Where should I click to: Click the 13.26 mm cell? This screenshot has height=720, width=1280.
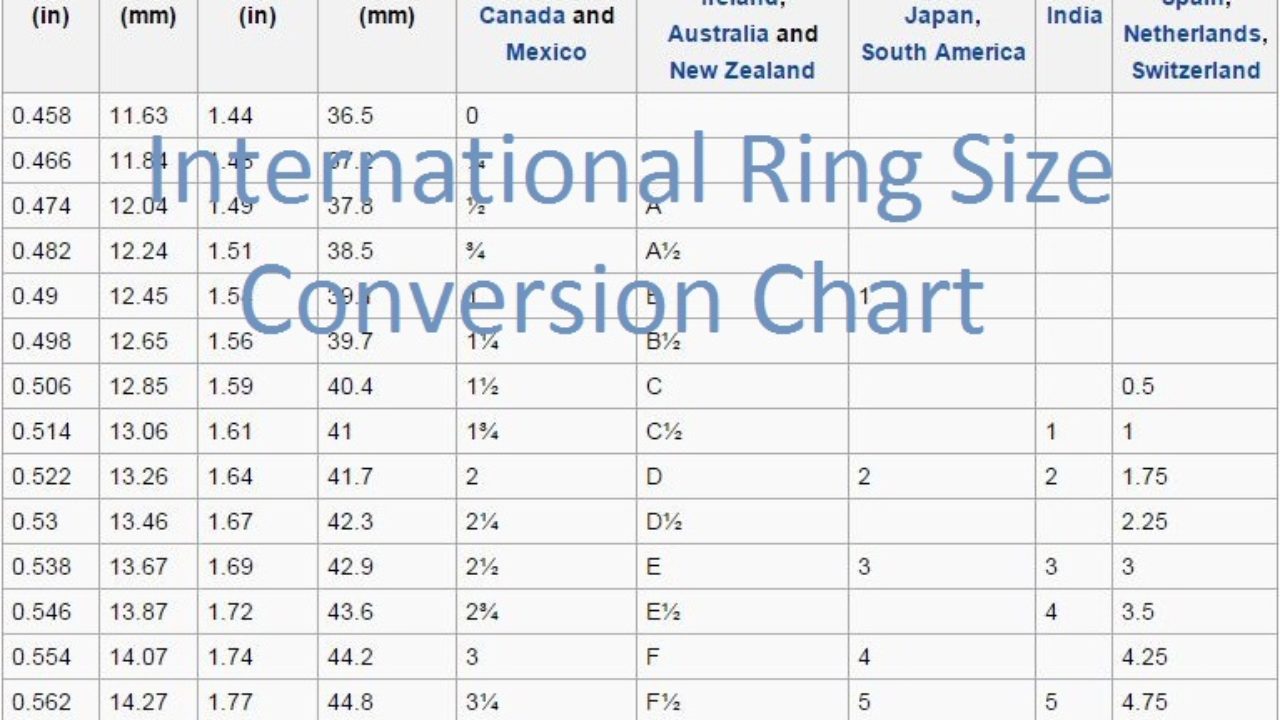coord(148,477)
